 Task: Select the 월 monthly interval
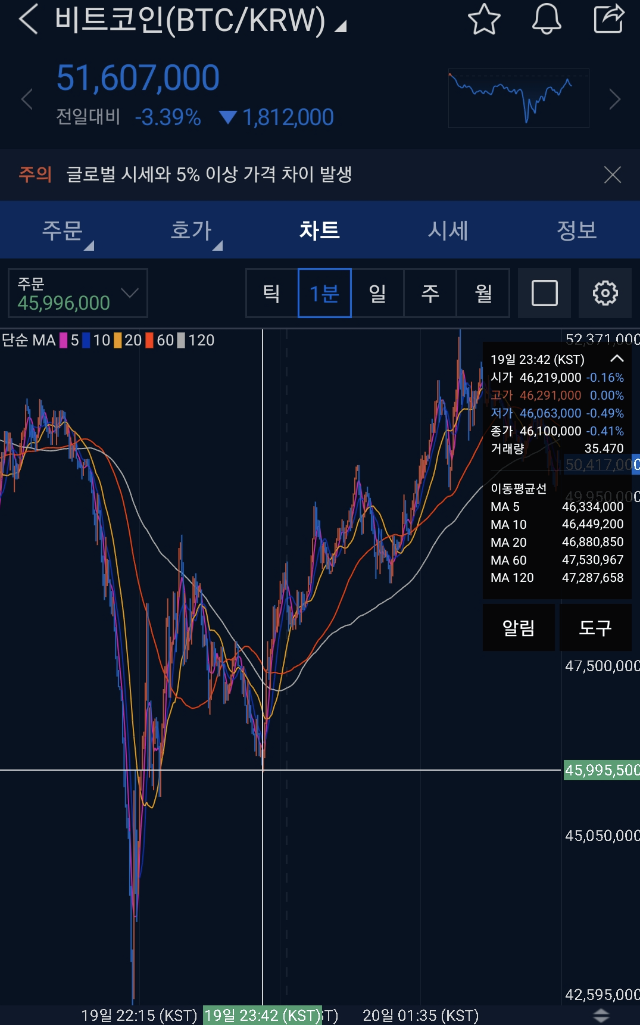point(483,293)
